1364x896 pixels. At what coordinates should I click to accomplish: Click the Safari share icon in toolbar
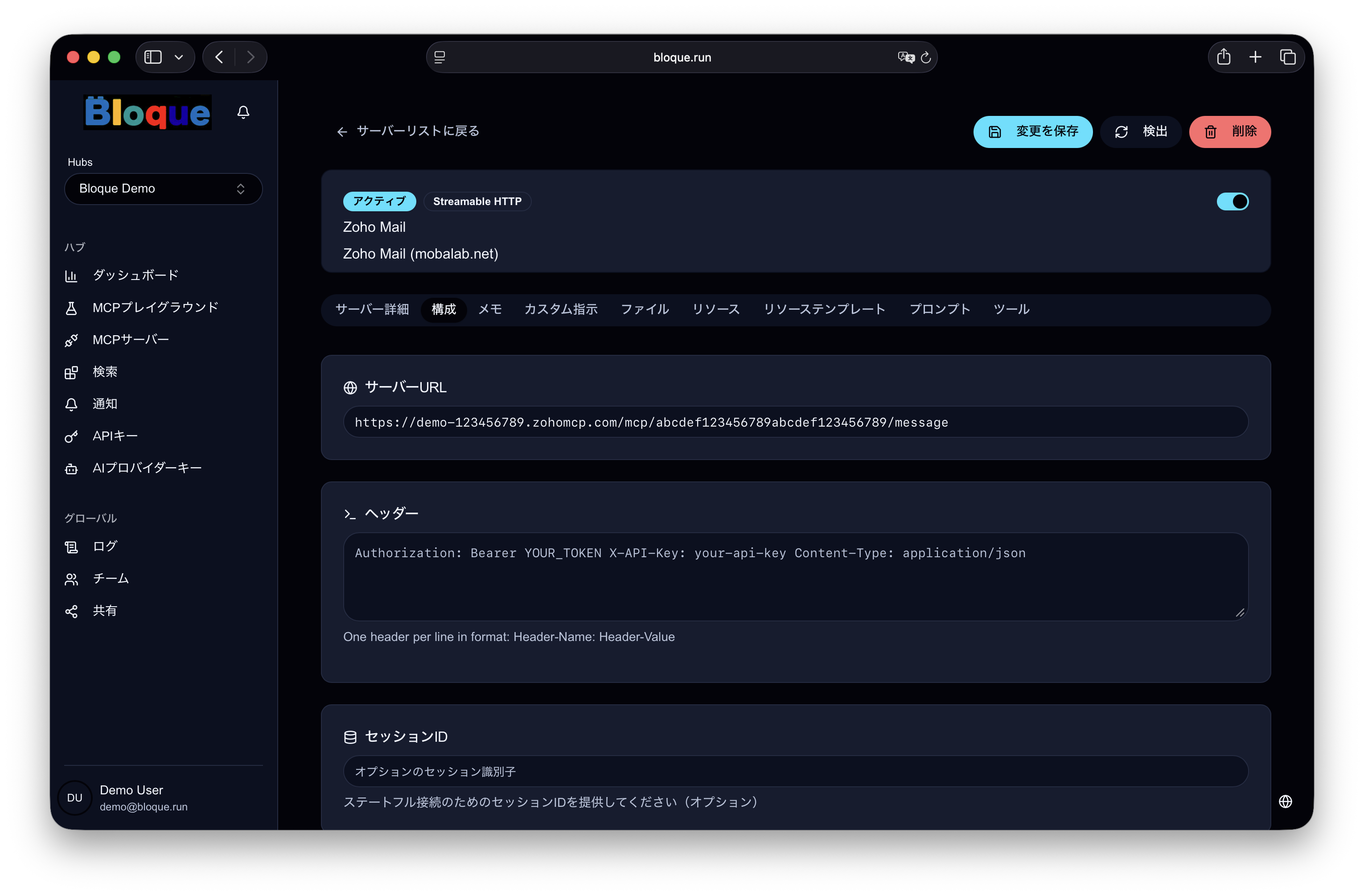(1224, 57)
